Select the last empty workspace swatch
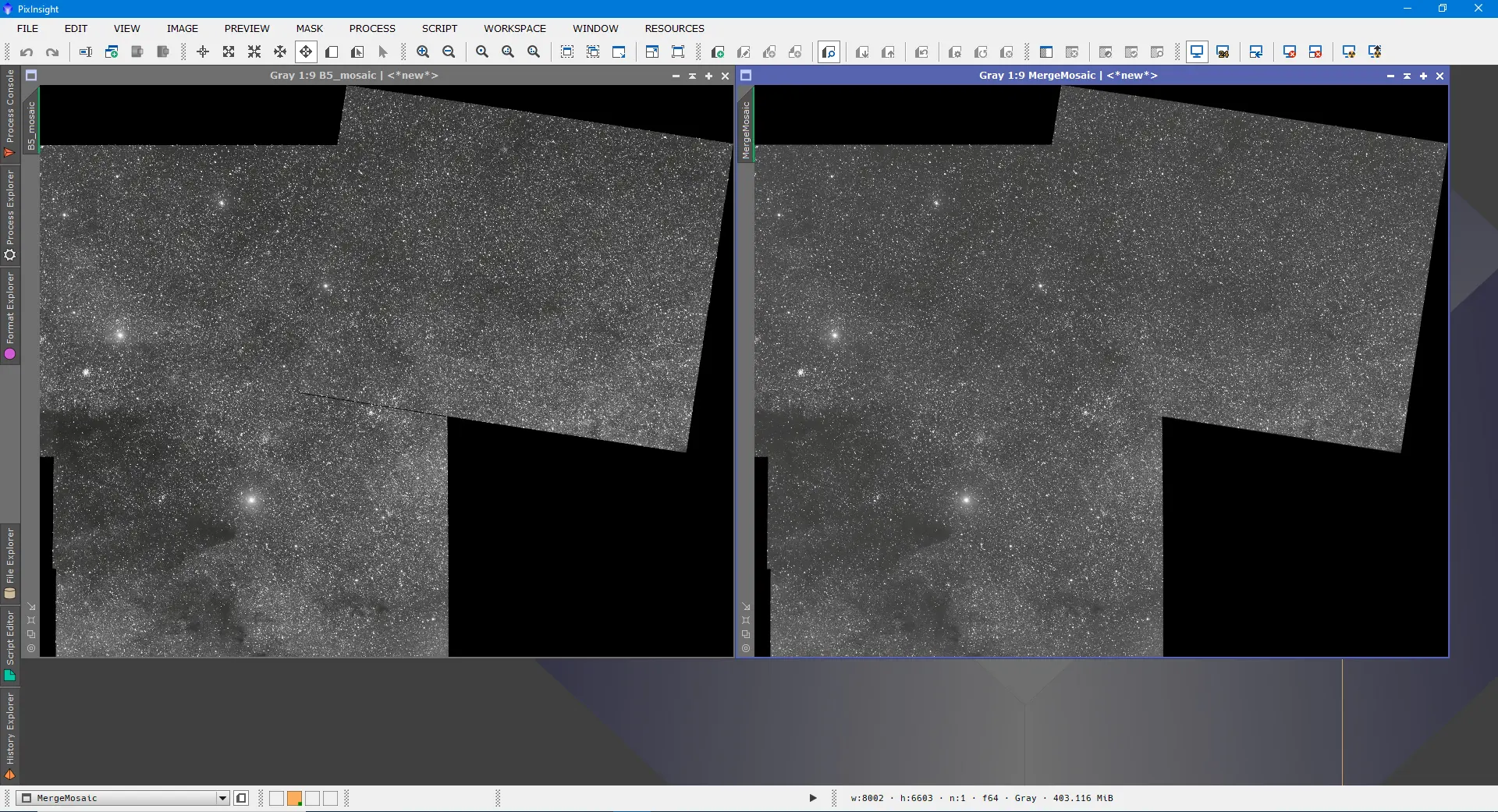1498x812 pixels. click(x=330, y=798)
